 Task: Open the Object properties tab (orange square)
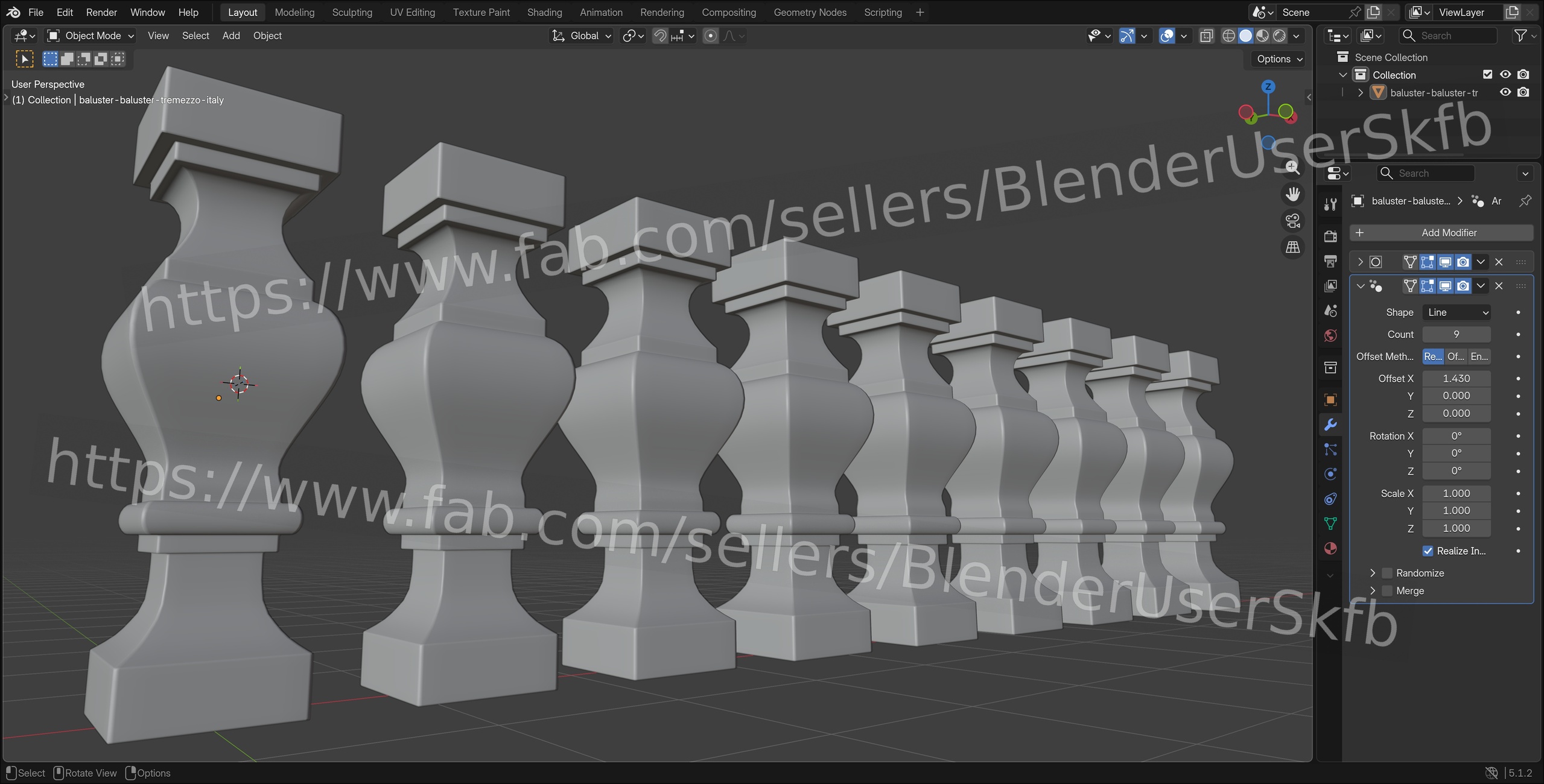[1330, 399]
